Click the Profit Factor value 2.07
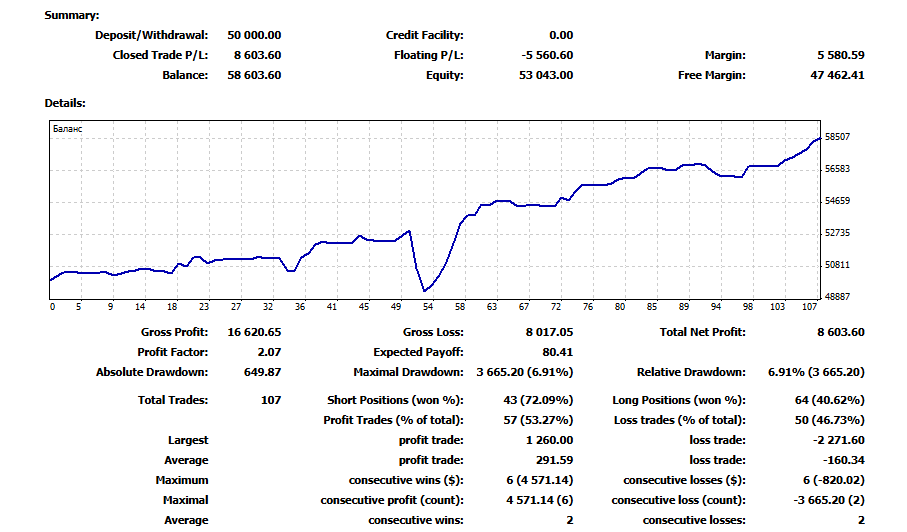This screenshot has height=532, width=907. click(x=269, y=352)
